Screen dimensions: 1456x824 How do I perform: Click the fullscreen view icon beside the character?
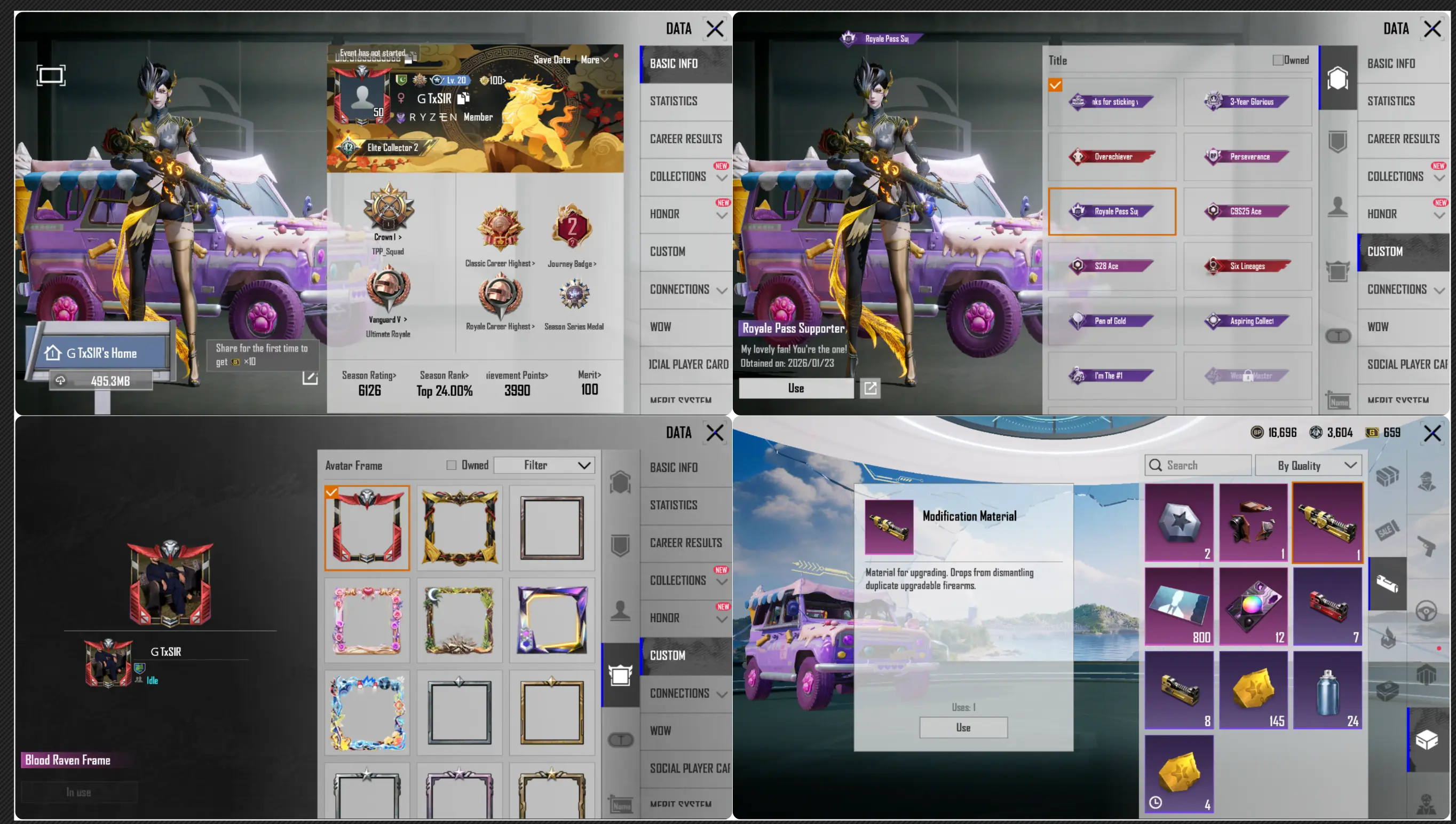click(x=51, y=75)
